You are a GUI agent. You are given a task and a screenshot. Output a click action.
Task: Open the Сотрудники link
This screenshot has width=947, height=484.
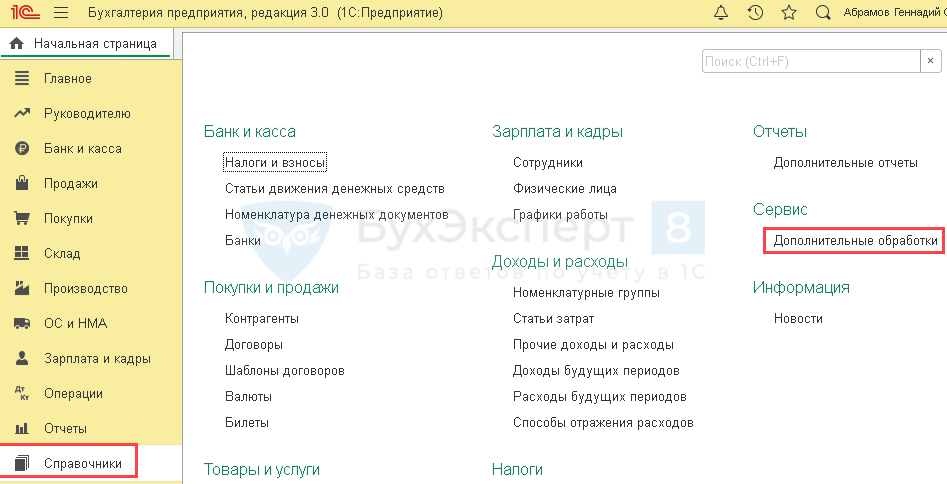547,162
